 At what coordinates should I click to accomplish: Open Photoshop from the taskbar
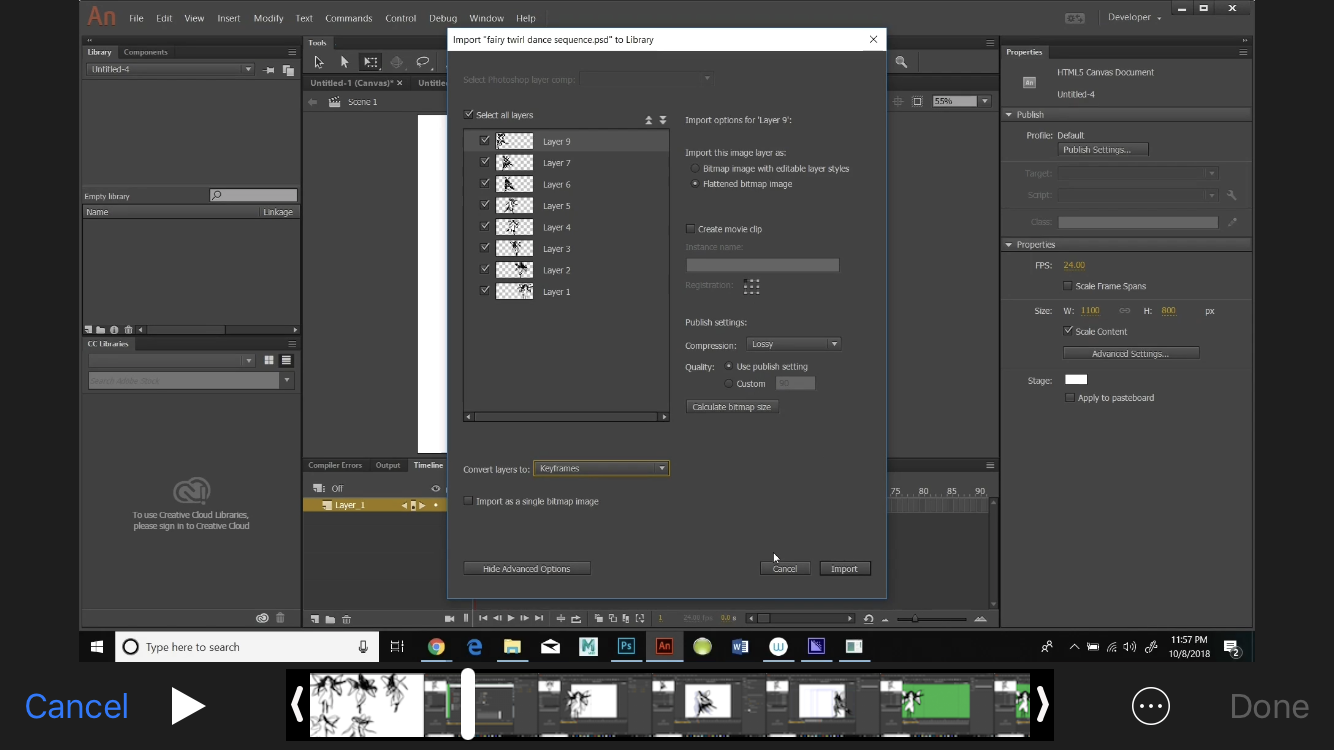626,647
